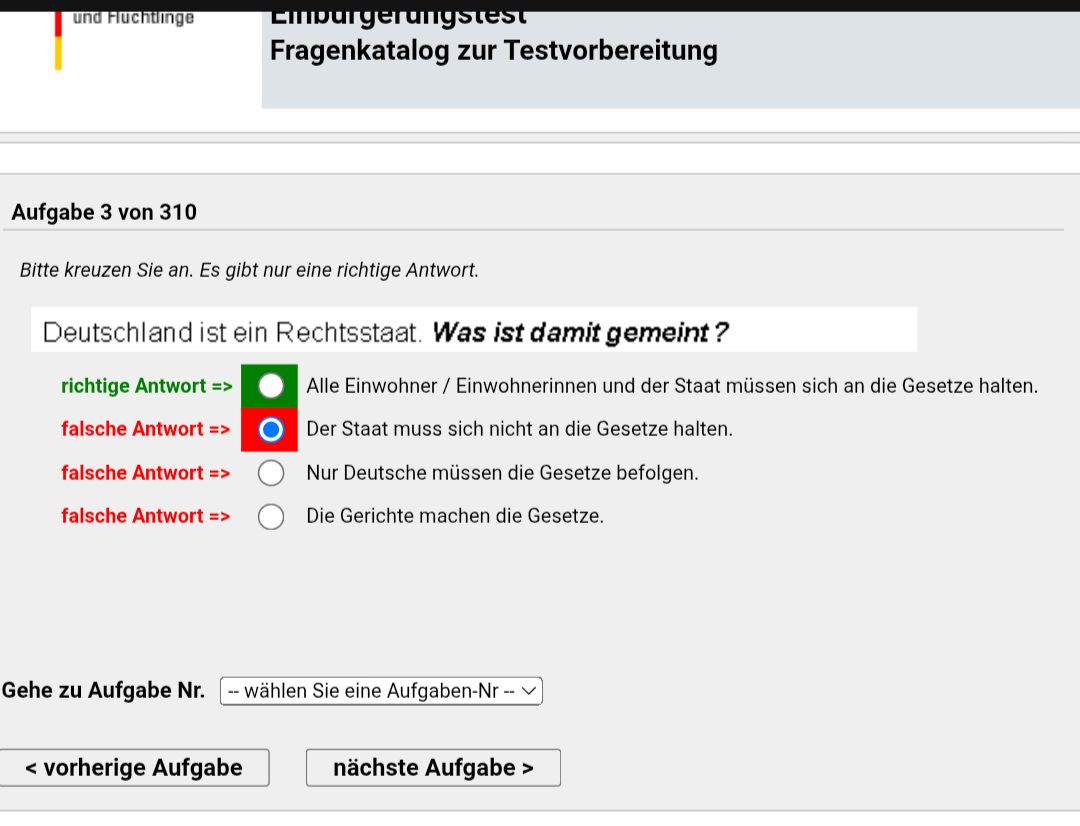Select the radio button for 'Alle Einwohner' answer

point(270,386)
